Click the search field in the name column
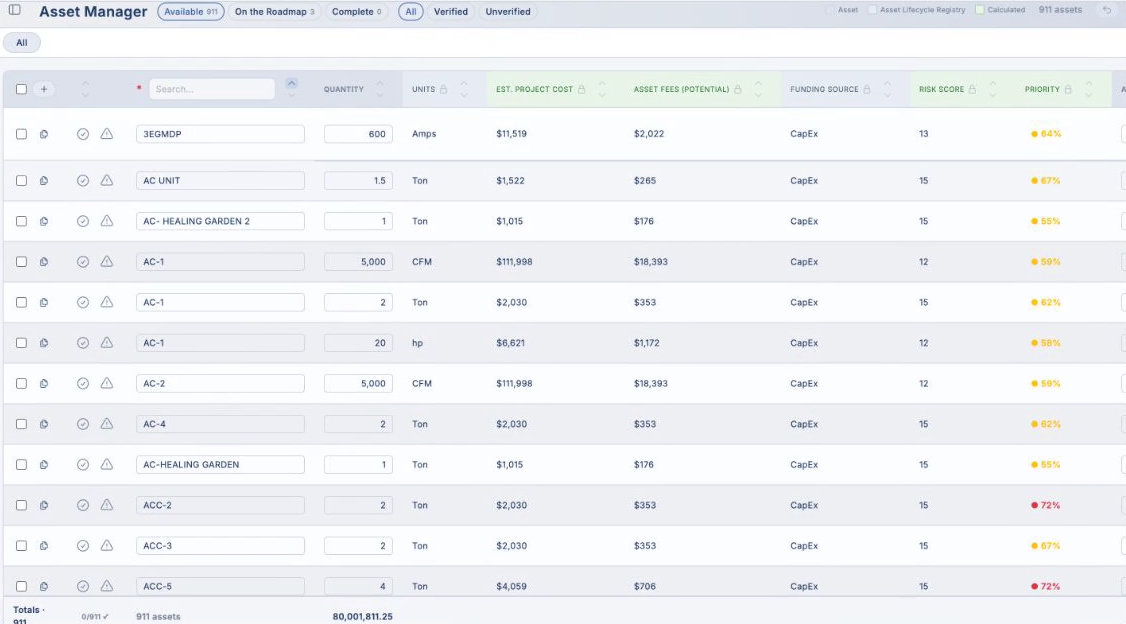Image resolution: width=1126 pixels, height=624 pixels. click(212, 89)
